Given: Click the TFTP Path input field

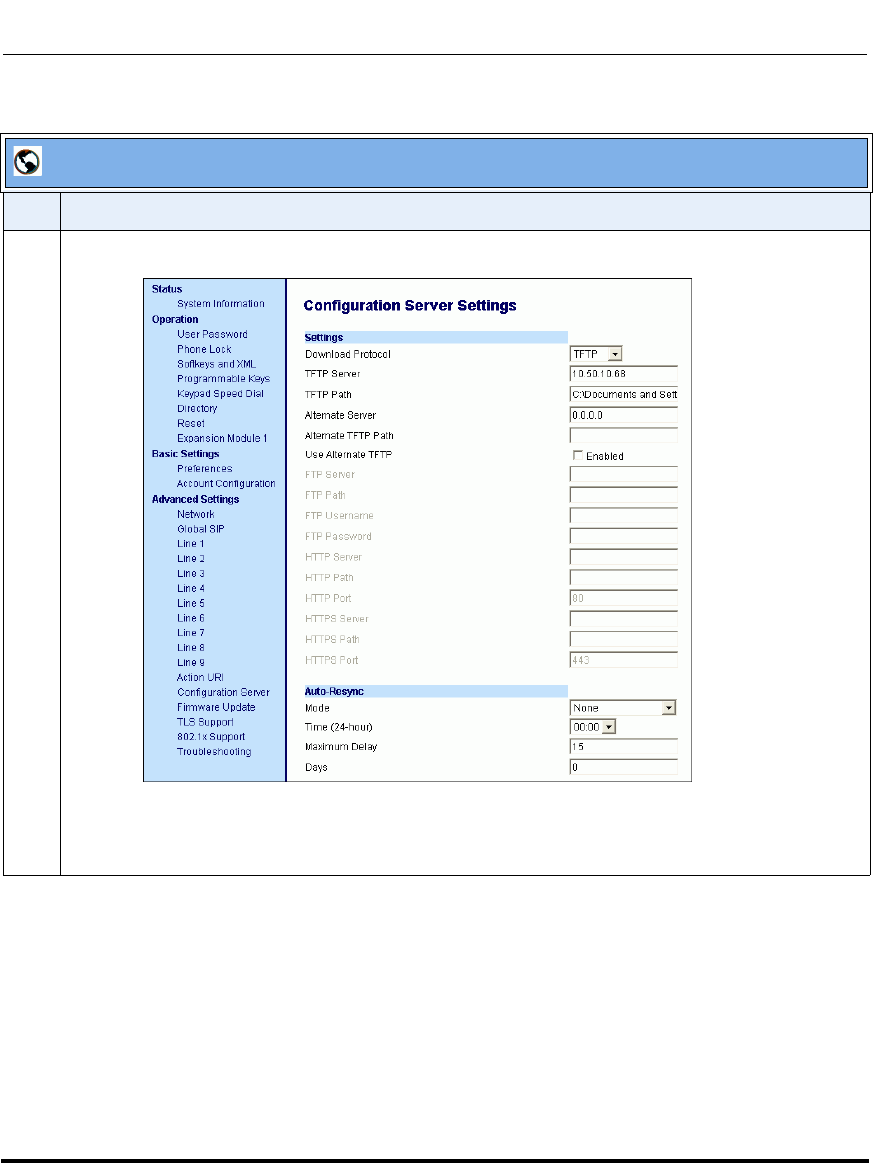Looking at the screenshot, I should click(624, 395).
